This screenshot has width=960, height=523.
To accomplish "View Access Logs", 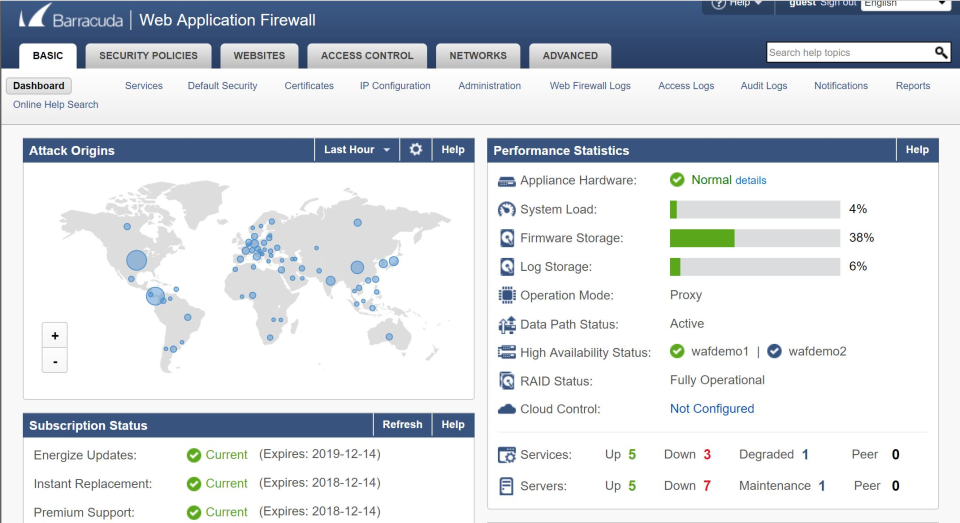I will 686,86.
